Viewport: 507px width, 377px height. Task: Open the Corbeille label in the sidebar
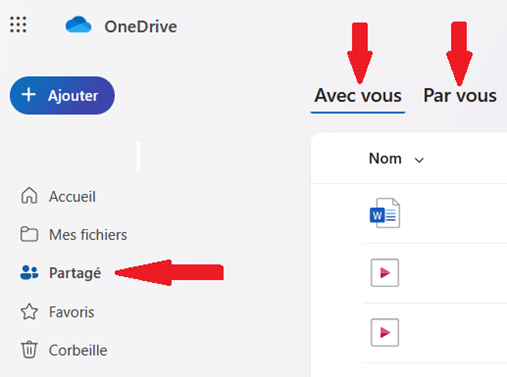coord(78,350)
